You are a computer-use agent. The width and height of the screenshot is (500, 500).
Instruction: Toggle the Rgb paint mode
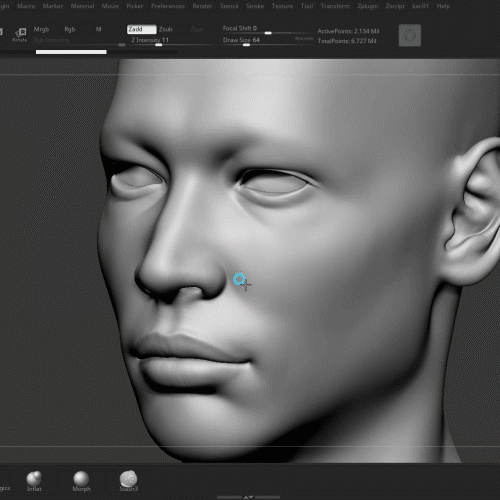click(x=70, y=29)
